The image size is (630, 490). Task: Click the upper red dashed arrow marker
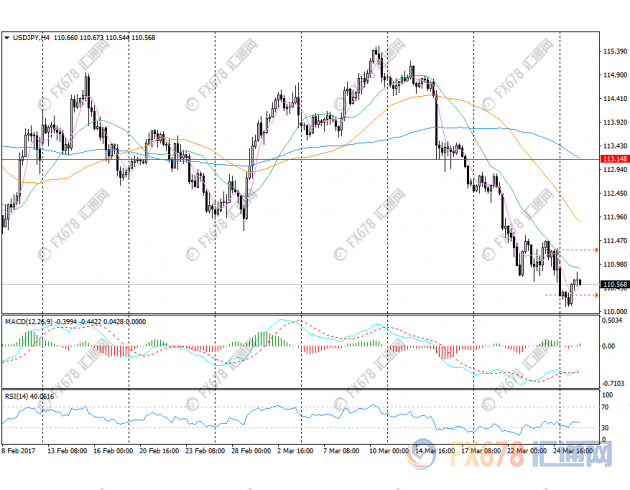596,249
